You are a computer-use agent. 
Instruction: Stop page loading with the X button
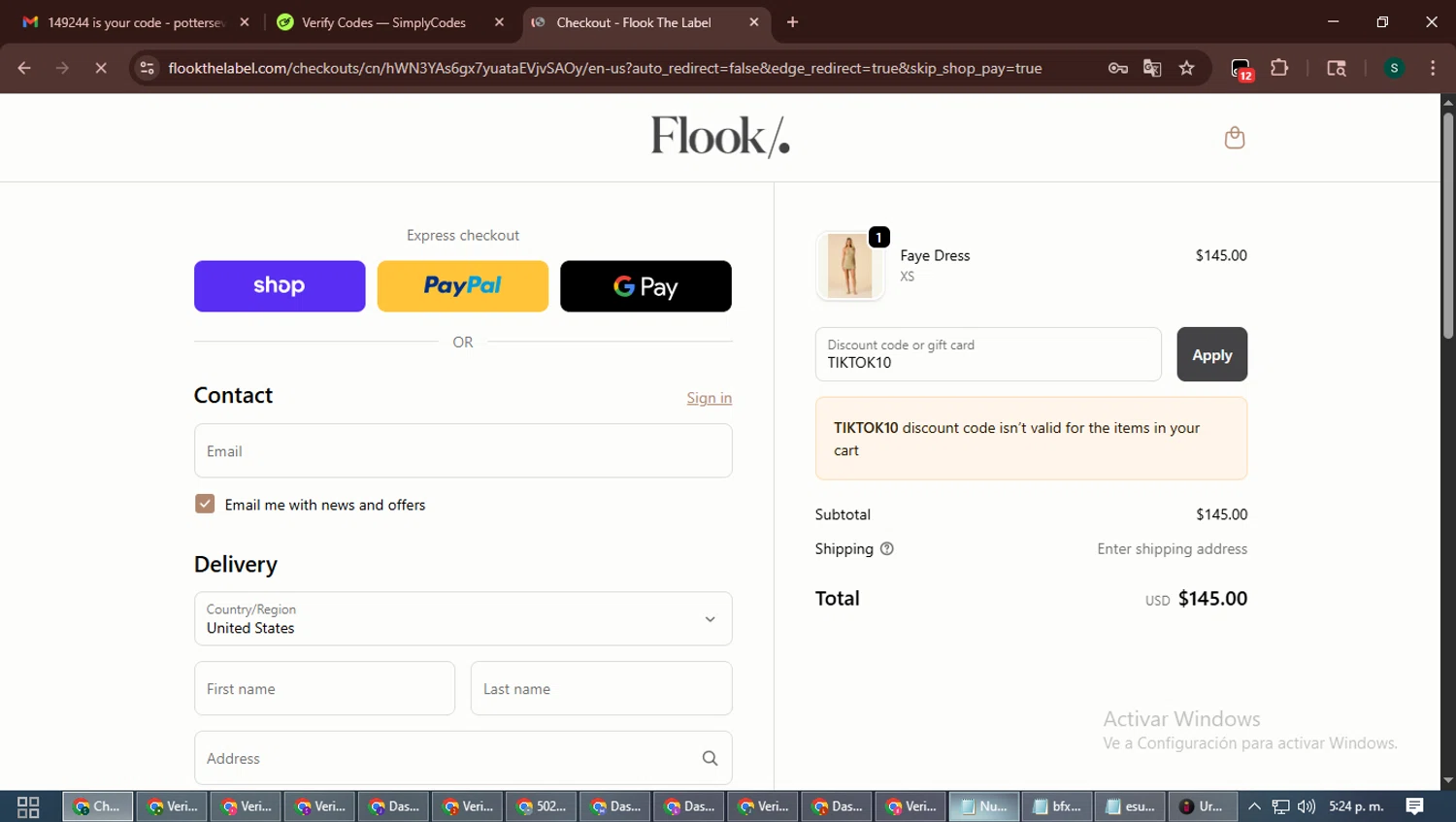[x=100, y=68]
